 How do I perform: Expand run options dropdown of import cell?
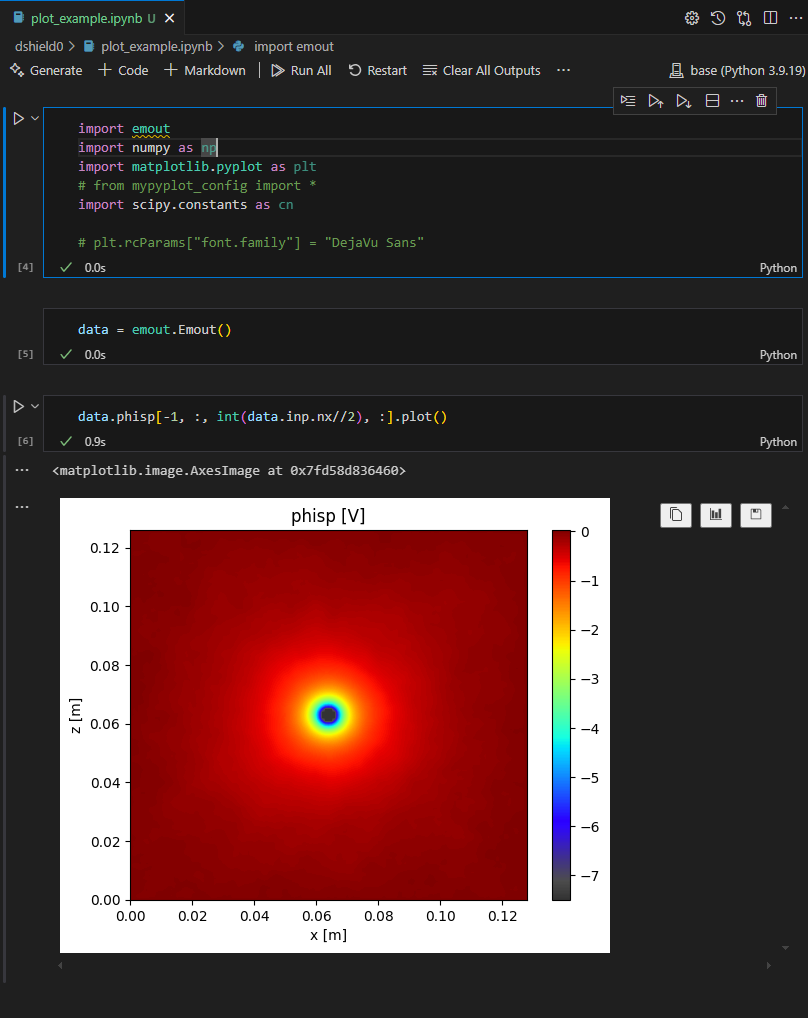click(35, 118)
